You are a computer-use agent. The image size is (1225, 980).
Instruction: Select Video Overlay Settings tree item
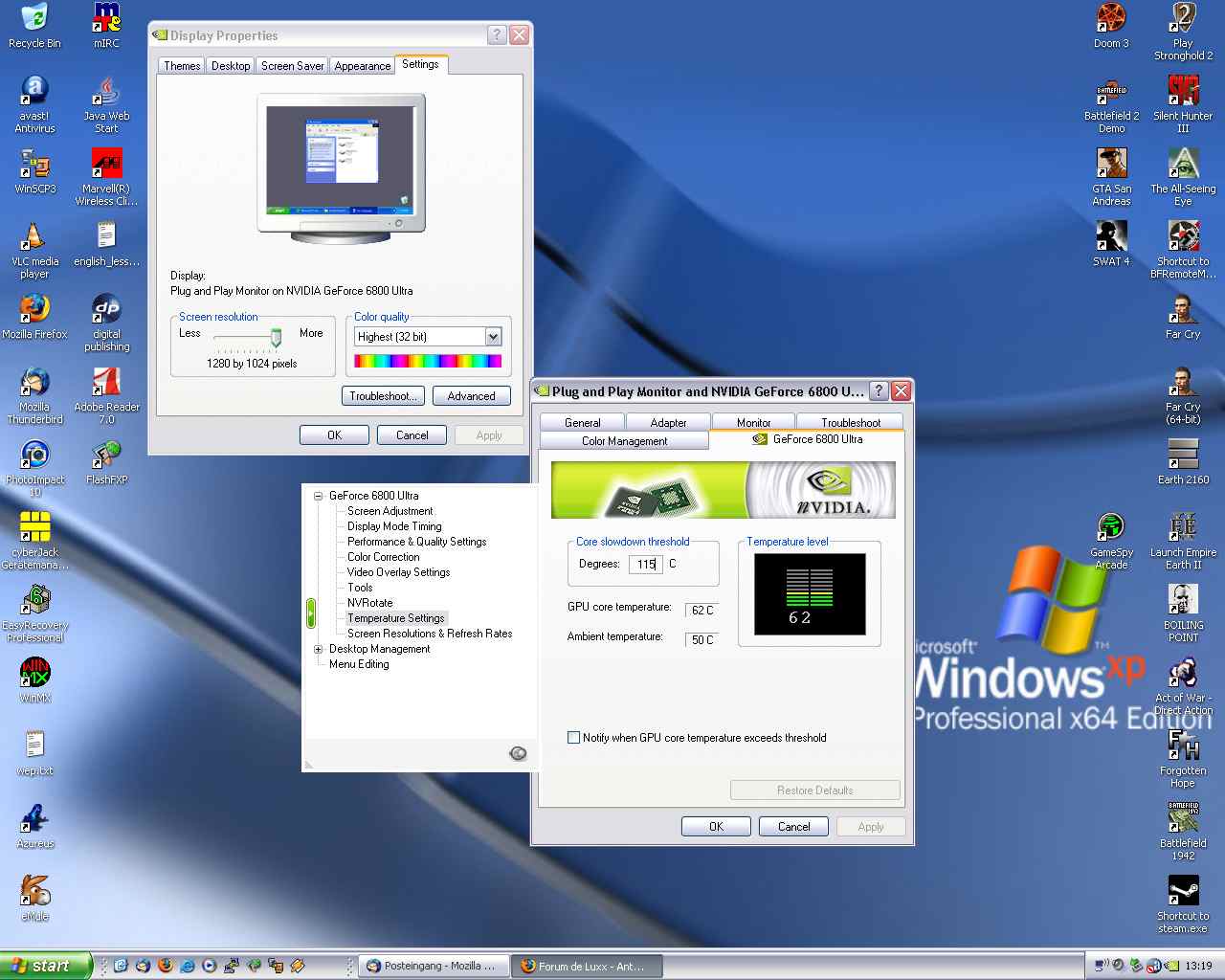click(x=398, y=572)
